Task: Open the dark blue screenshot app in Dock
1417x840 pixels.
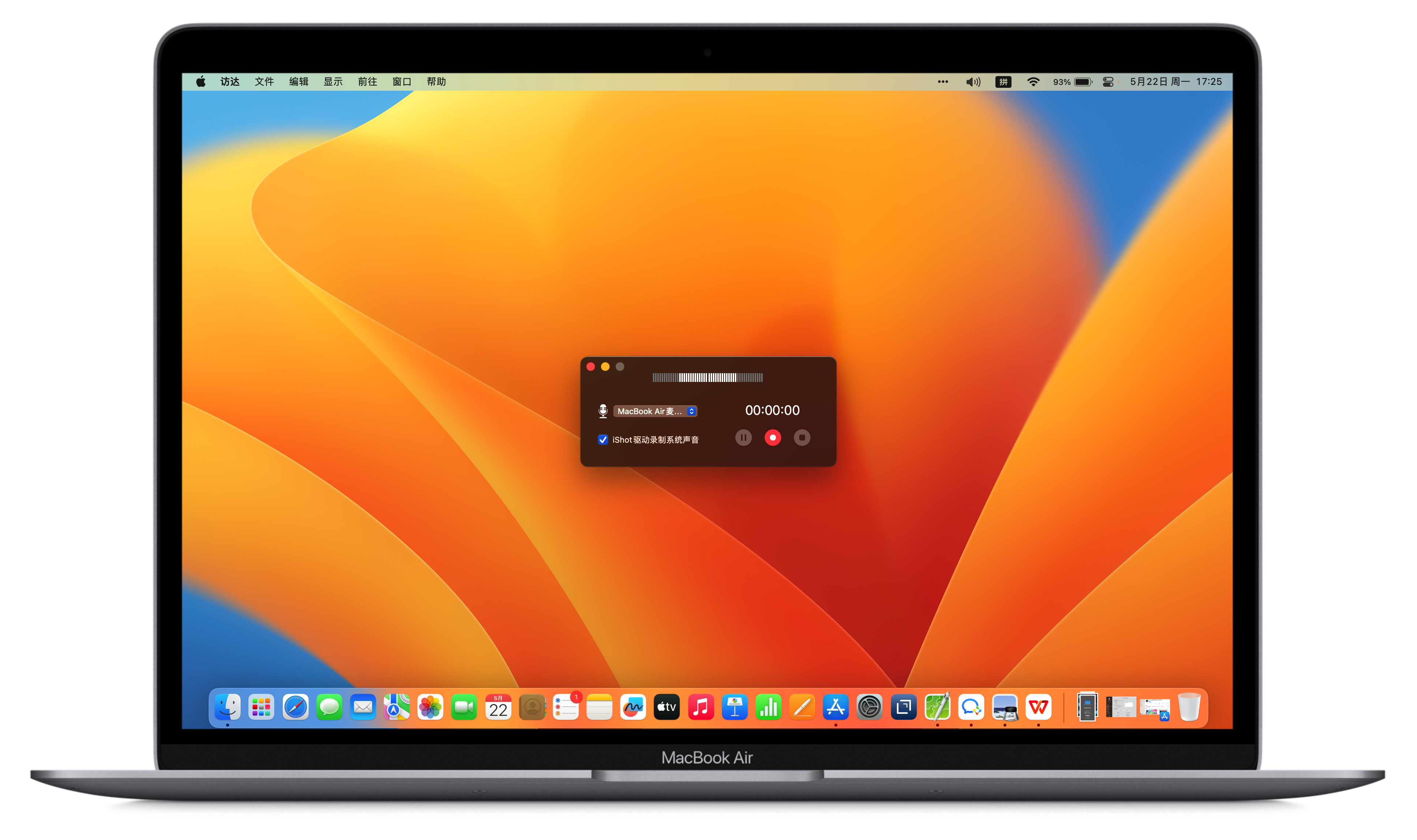Action: [904, 707]
